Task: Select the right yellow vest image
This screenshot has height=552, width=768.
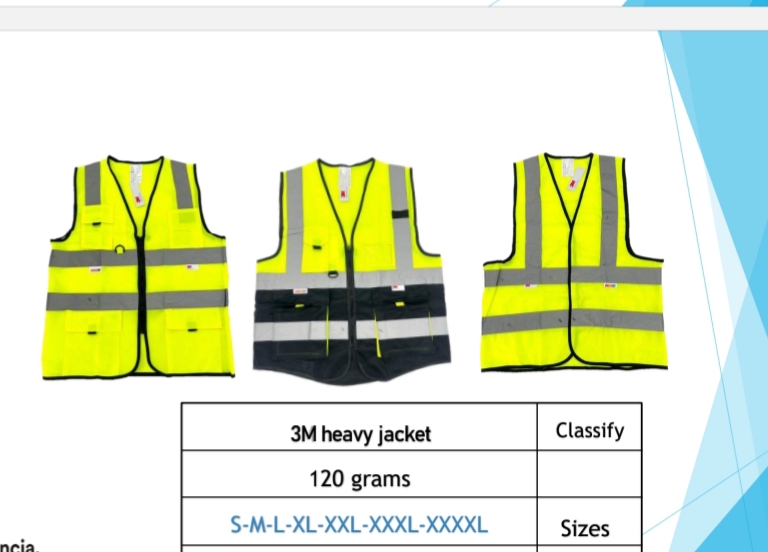Action: coord(572,263)
